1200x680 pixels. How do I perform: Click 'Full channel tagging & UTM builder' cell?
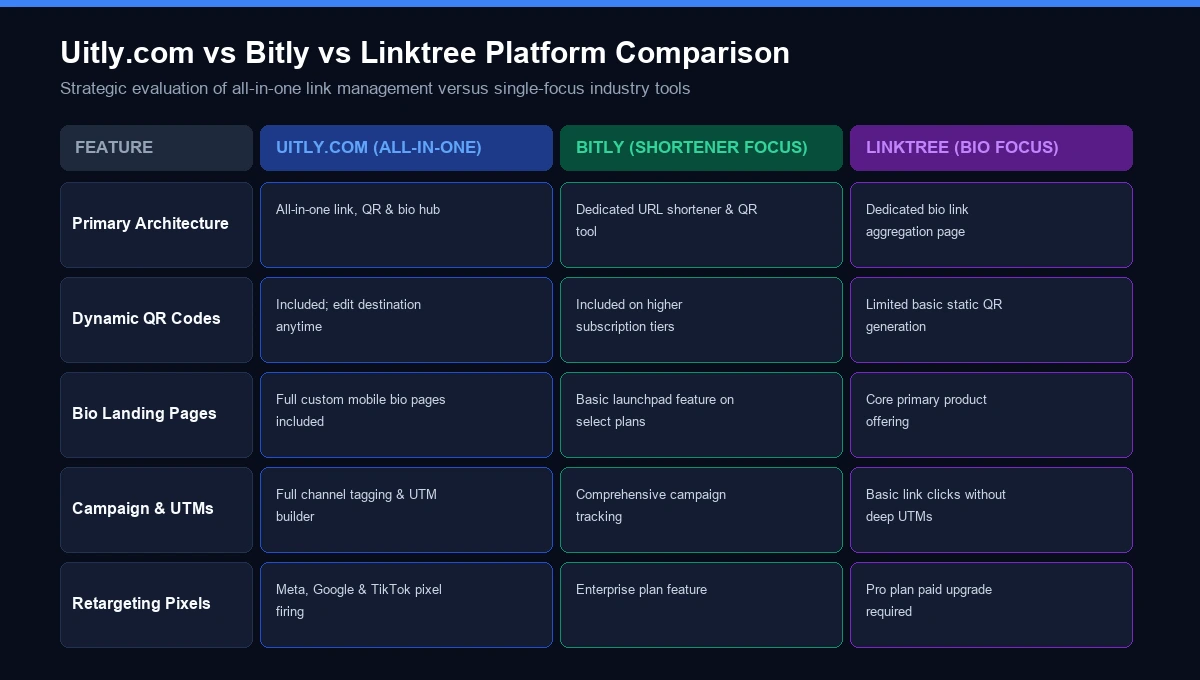coord(406,510)
